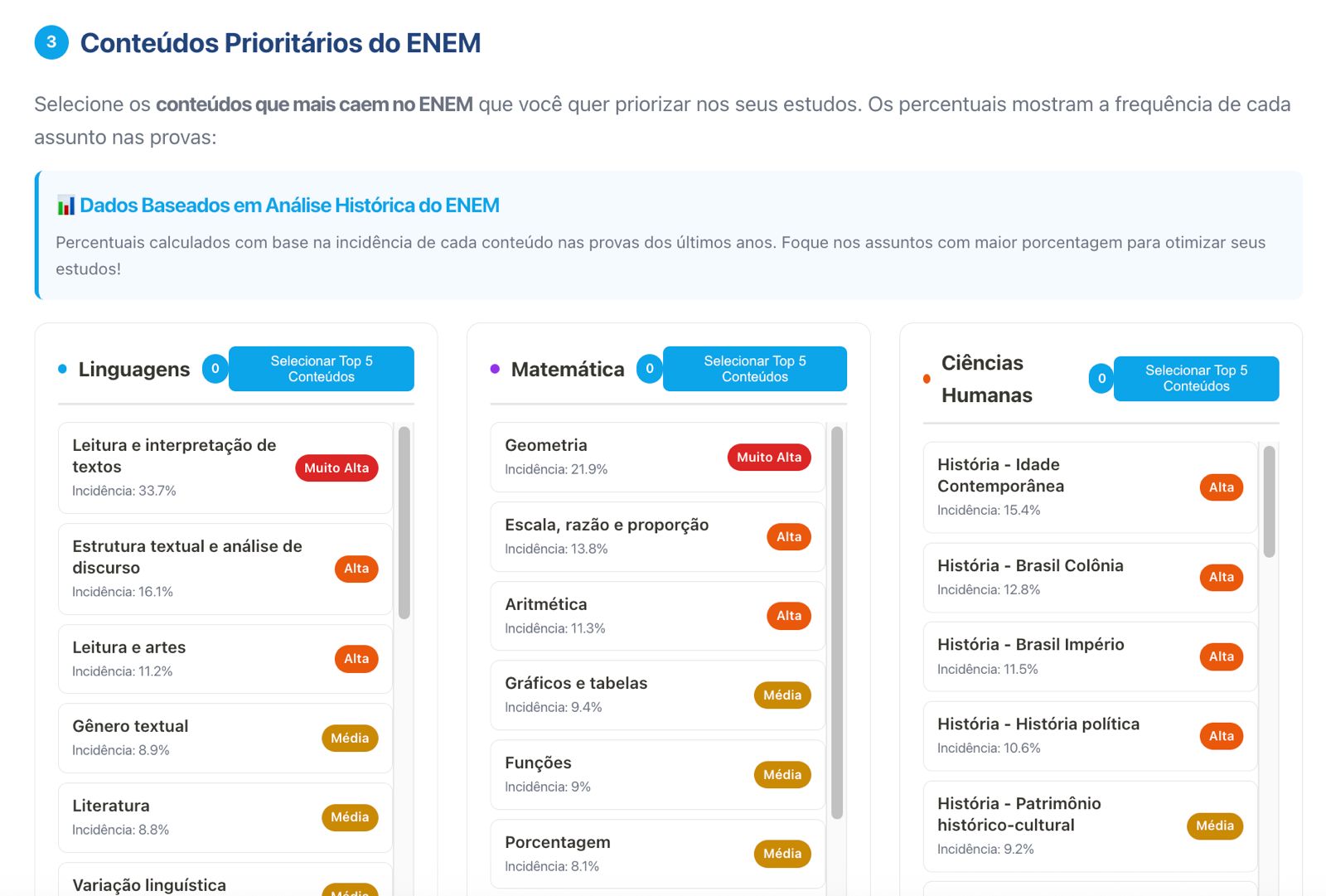Click the Linguagens selected counter badge
Screen dimensions: 1326x896
click(215, 369)
